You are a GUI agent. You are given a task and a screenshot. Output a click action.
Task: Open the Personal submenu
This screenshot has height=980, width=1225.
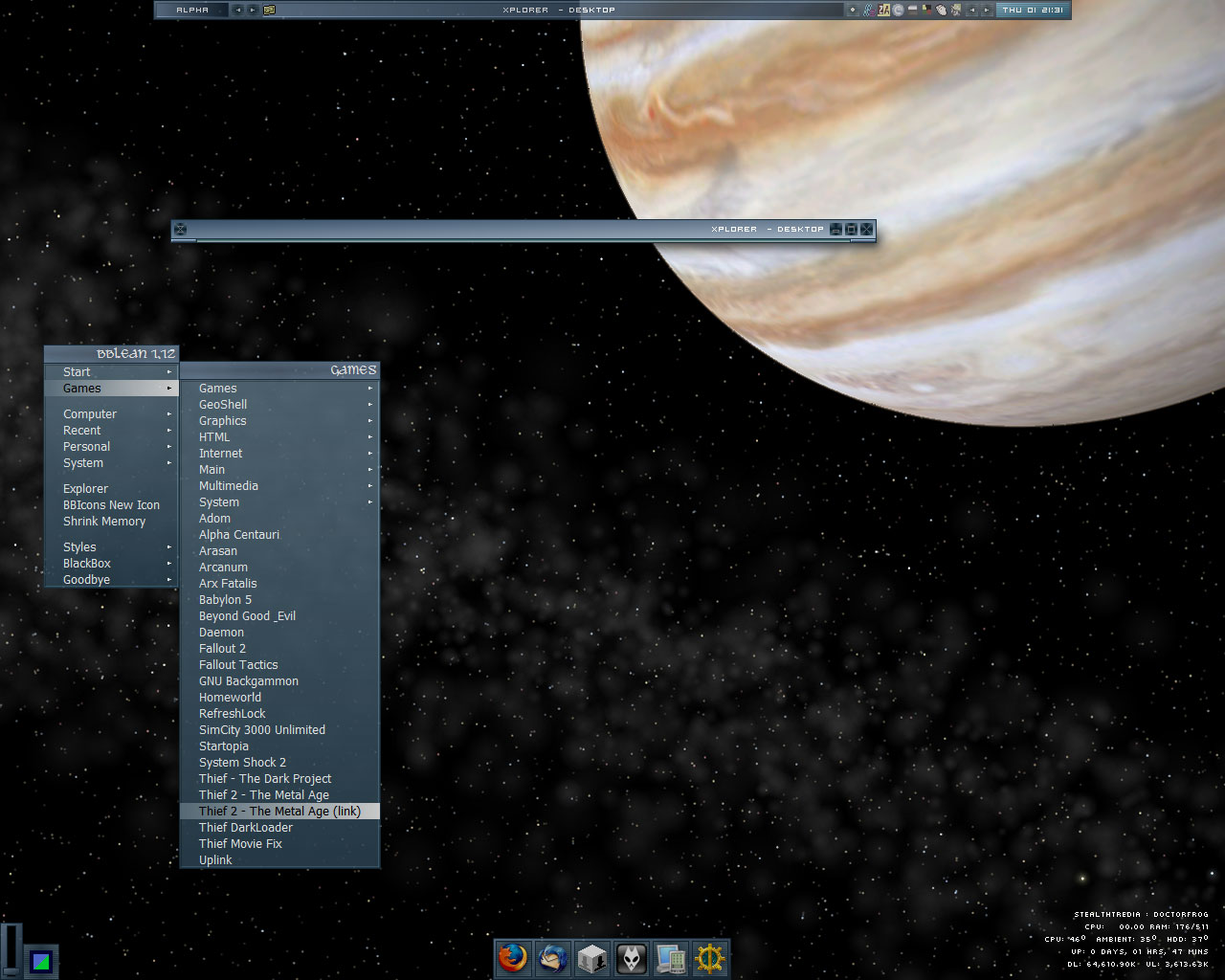pos(112,447)
